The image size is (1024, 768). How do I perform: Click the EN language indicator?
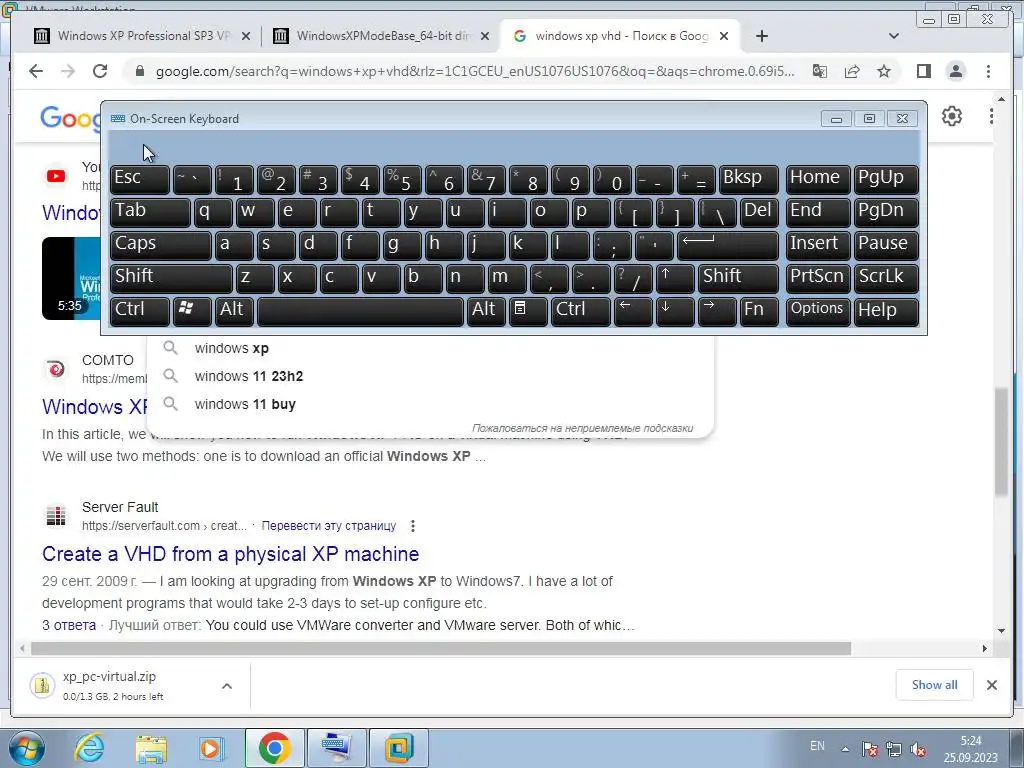point(817,746)
